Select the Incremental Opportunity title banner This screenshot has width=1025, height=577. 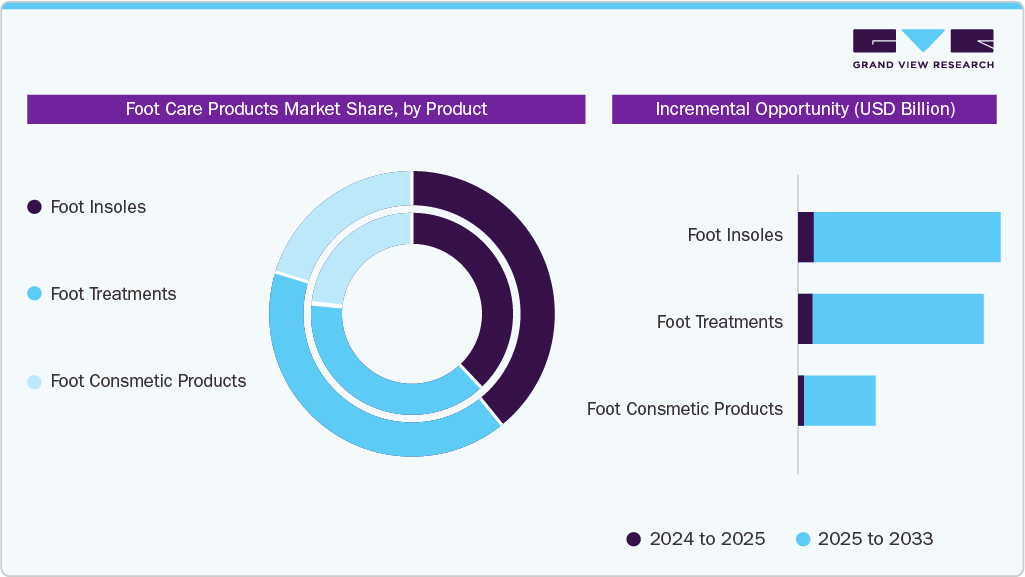(x=804, y=110)
